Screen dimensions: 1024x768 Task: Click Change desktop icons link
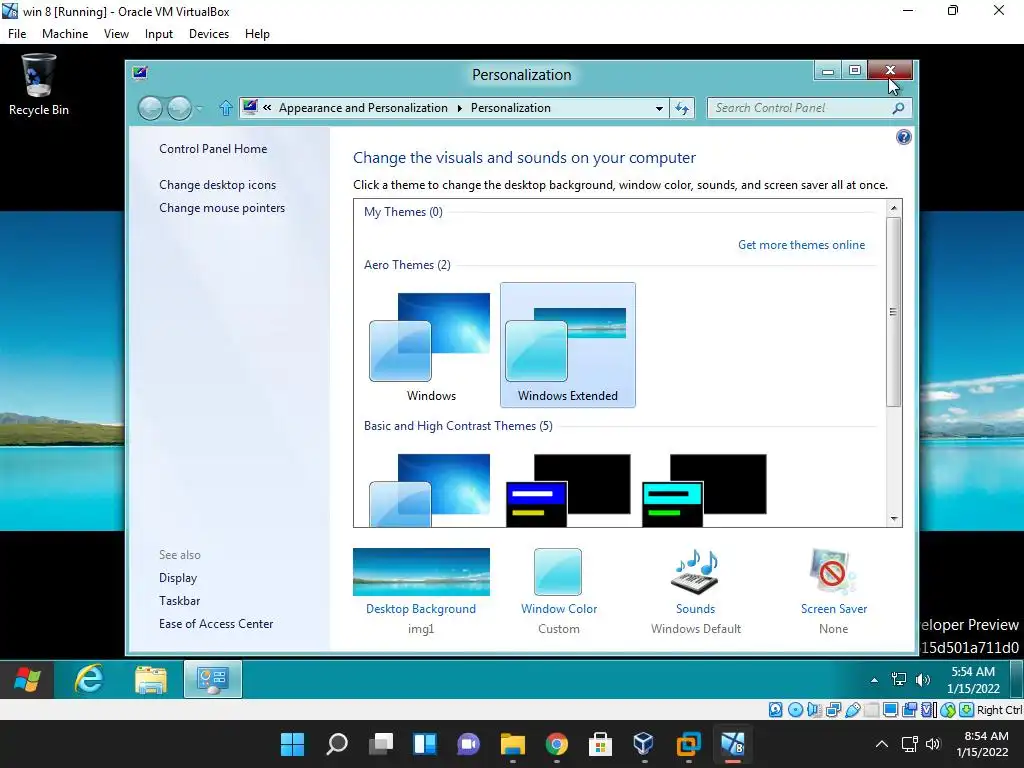pos(217,185)
